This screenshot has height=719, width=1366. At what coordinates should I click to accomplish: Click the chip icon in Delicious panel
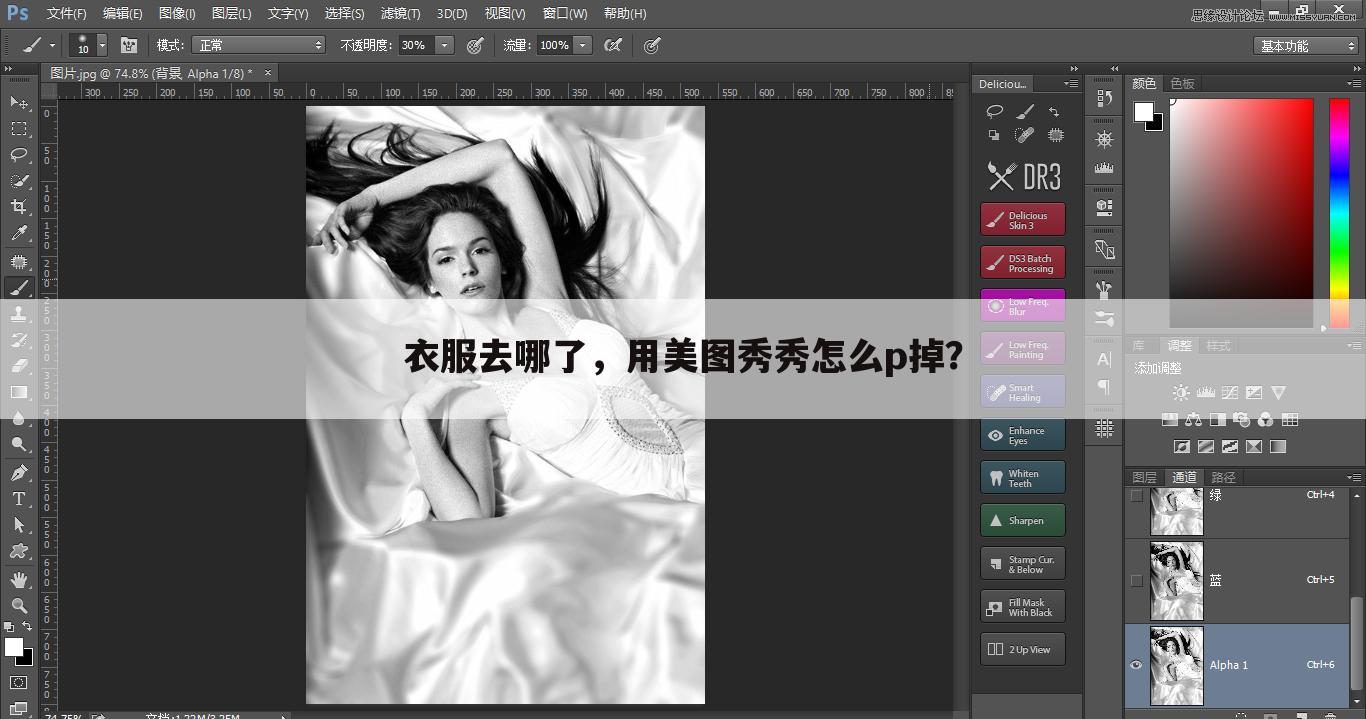point(1055,135)
